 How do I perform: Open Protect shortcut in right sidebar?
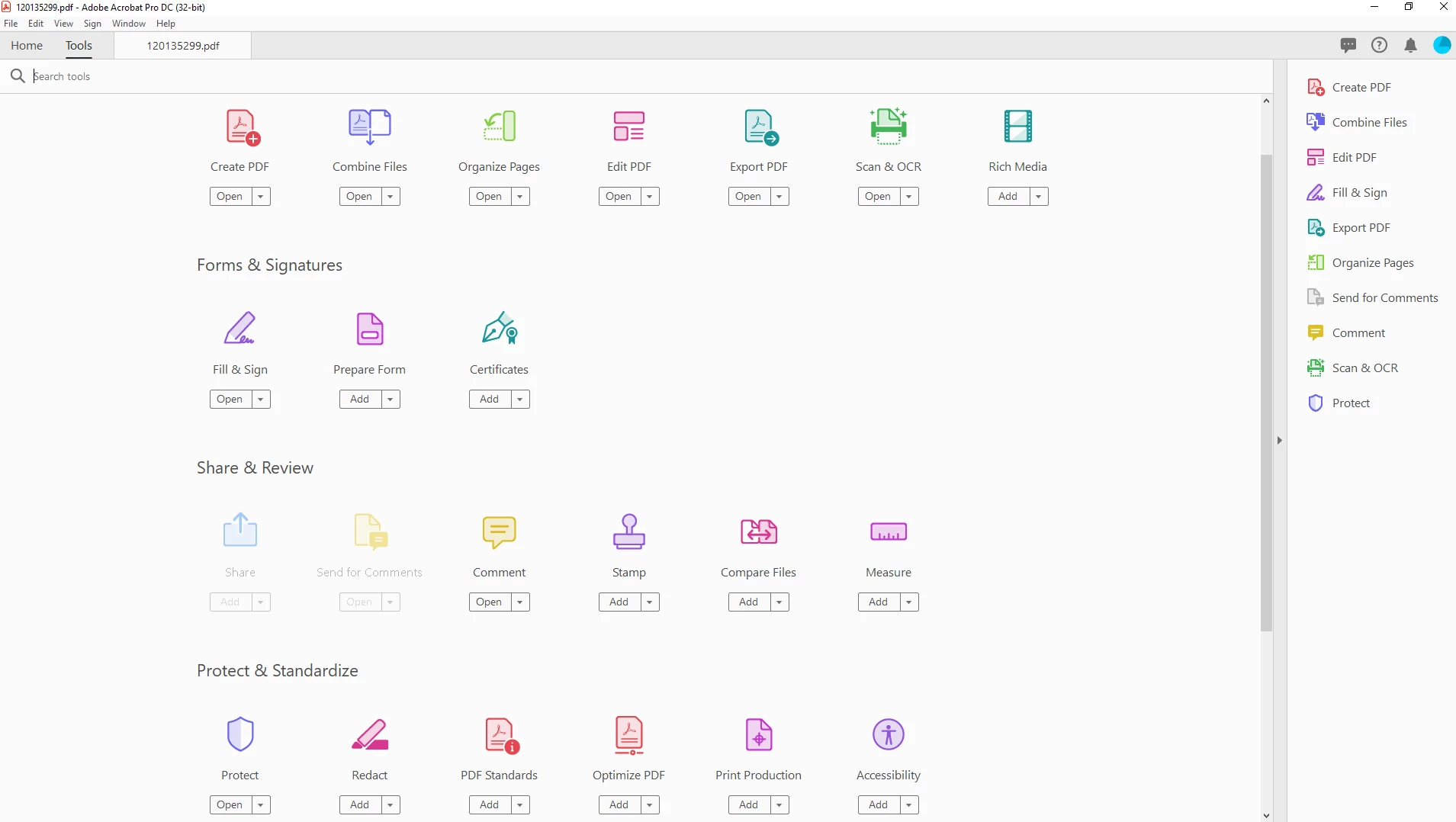pyautogui.click(x=1339, y=403)
